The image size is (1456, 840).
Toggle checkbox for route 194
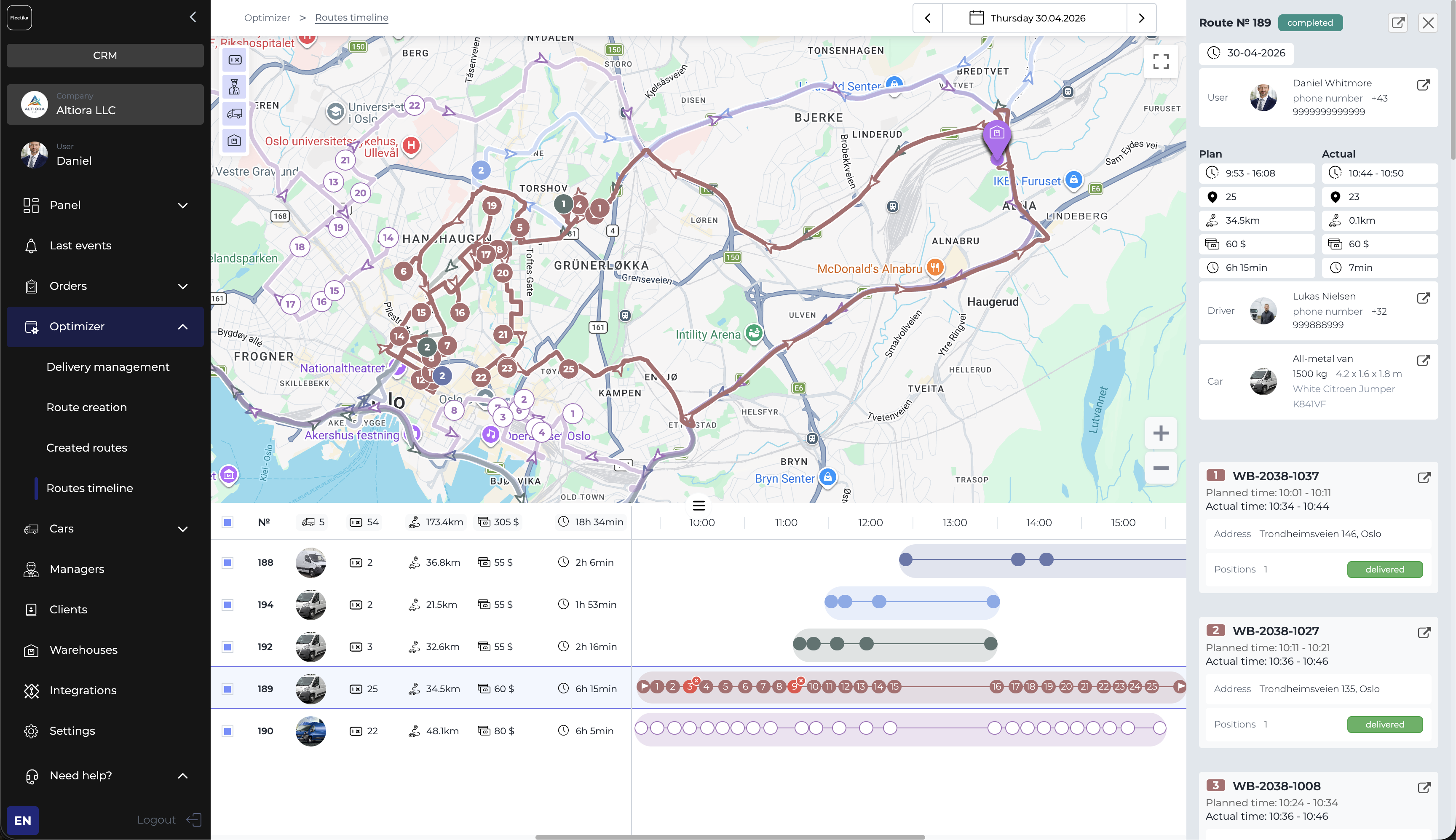tap(228, 605)
